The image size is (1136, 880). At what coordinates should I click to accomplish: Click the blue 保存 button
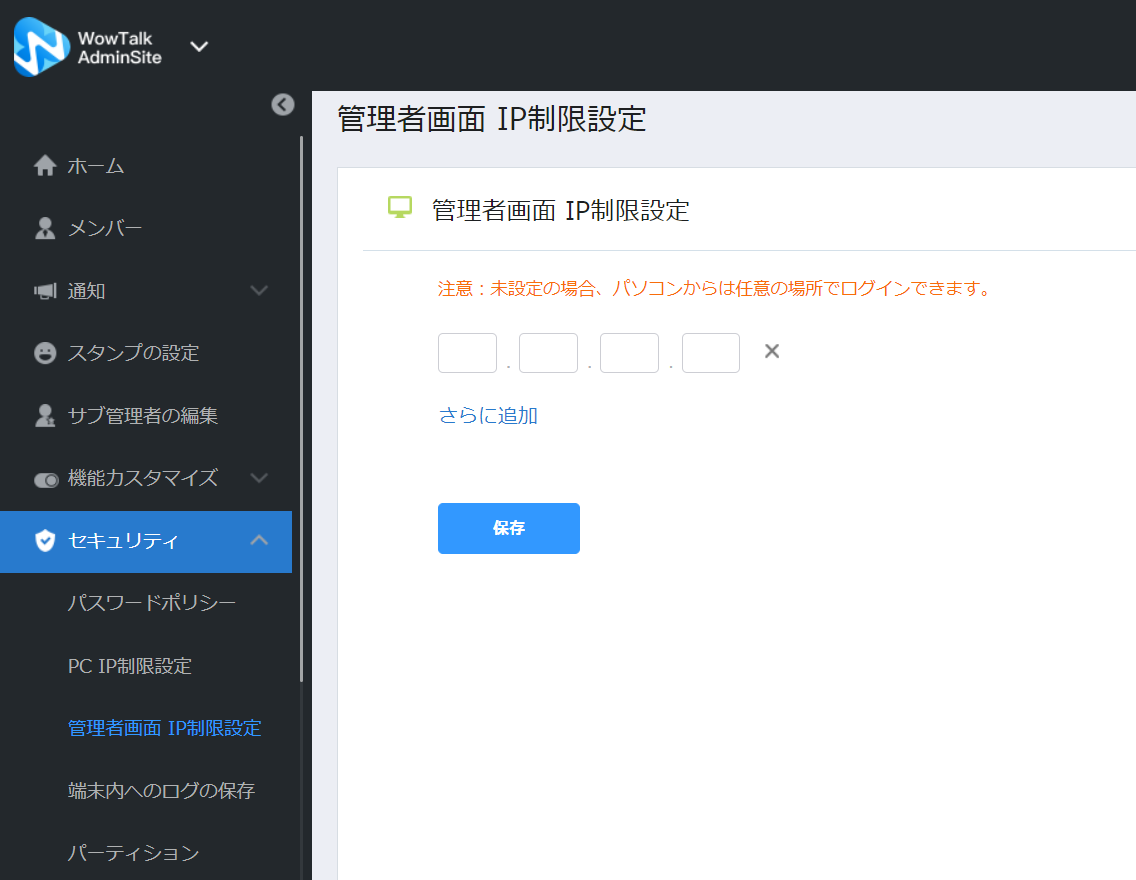(509, 528)
